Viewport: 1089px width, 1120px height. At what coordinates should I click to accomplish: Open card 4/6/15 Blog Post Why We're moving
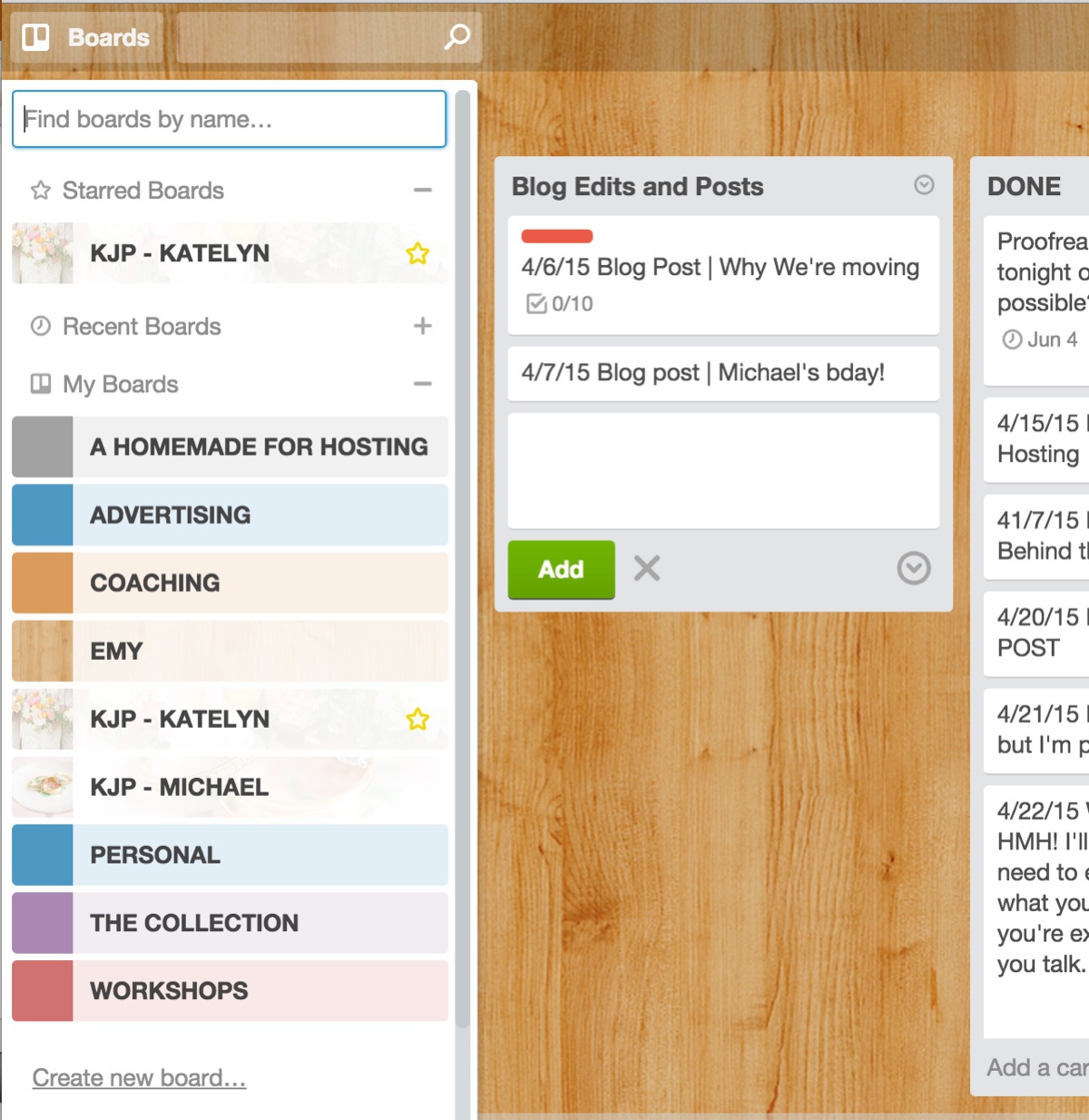click(x=723, y=275)
